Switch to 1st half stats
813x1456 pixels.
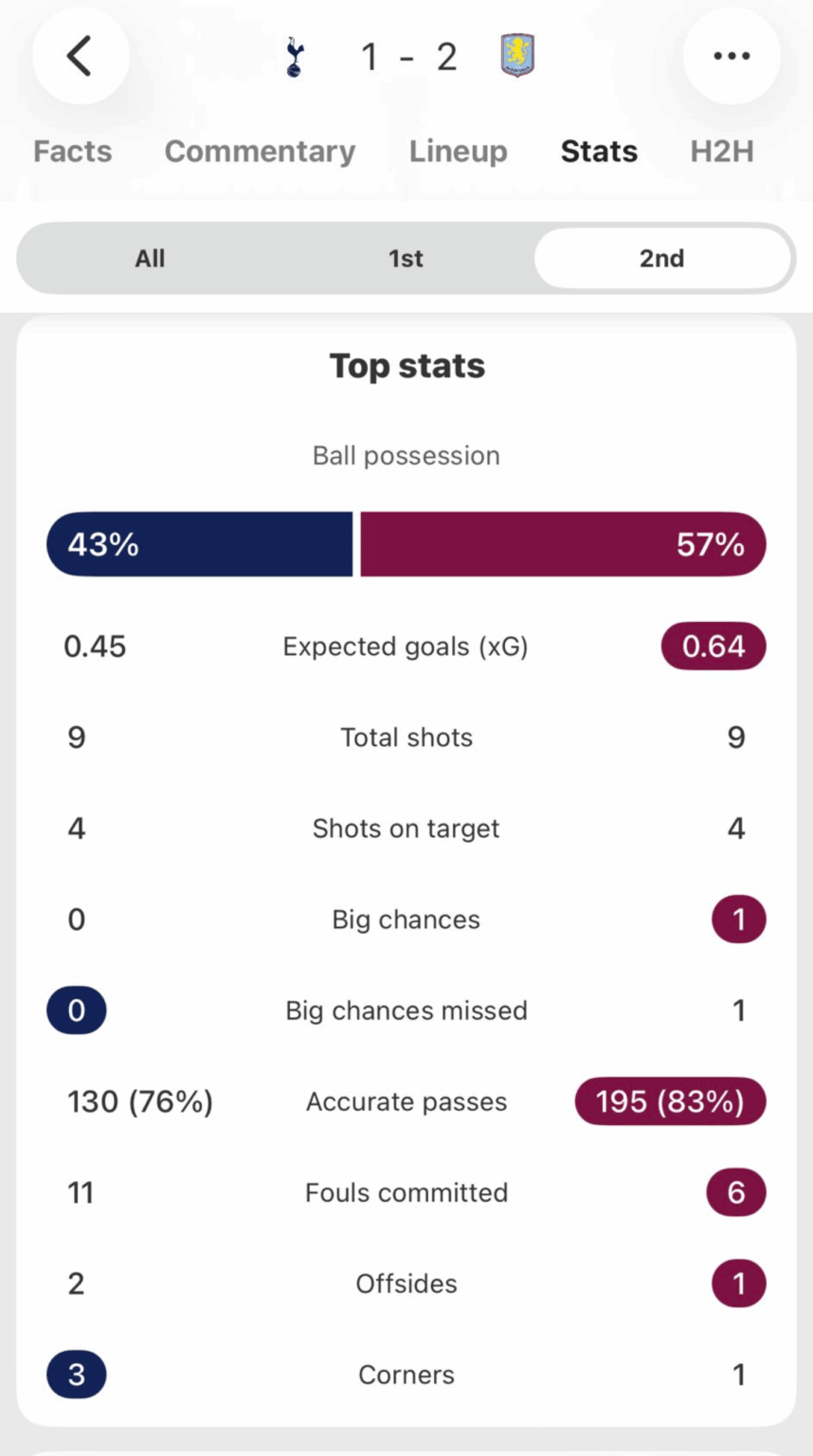pyautogui.click(x=406, y=258)
